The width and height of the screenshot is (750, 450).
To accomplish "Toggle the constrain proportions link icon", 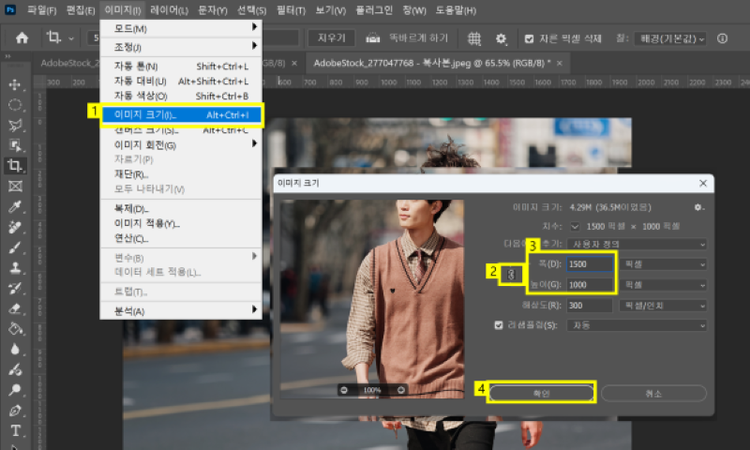I will click(x=511, y=274).
